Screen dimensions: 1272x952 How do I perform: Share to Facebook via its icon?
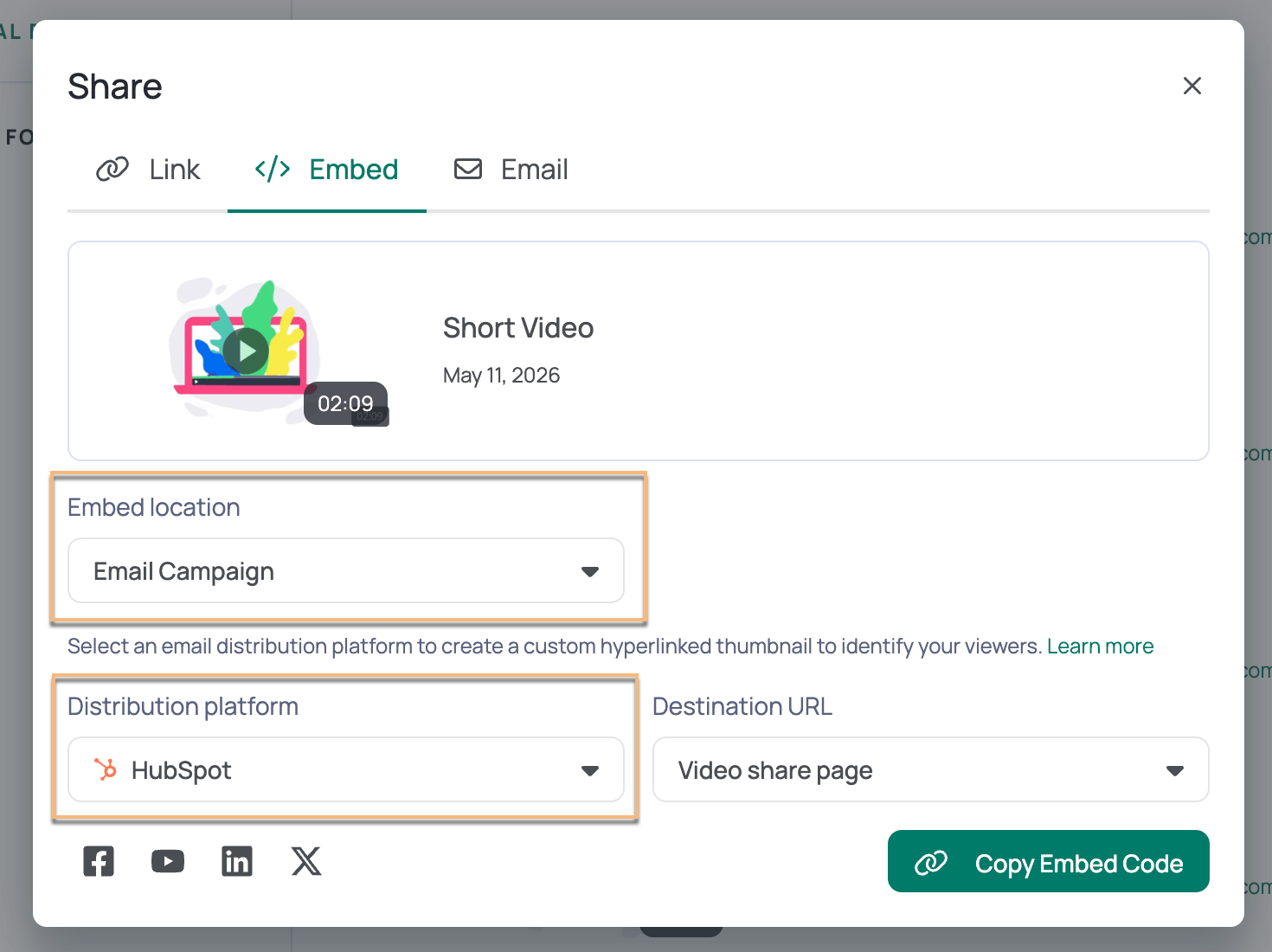[99, 861]
